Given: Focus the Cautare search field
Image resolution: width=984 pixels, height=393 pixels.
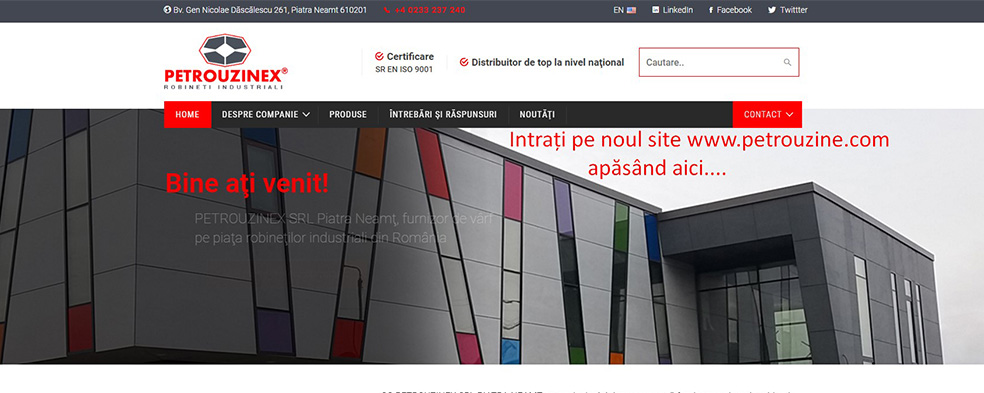Looking at the screenshot, I should [x=719, y=62].
